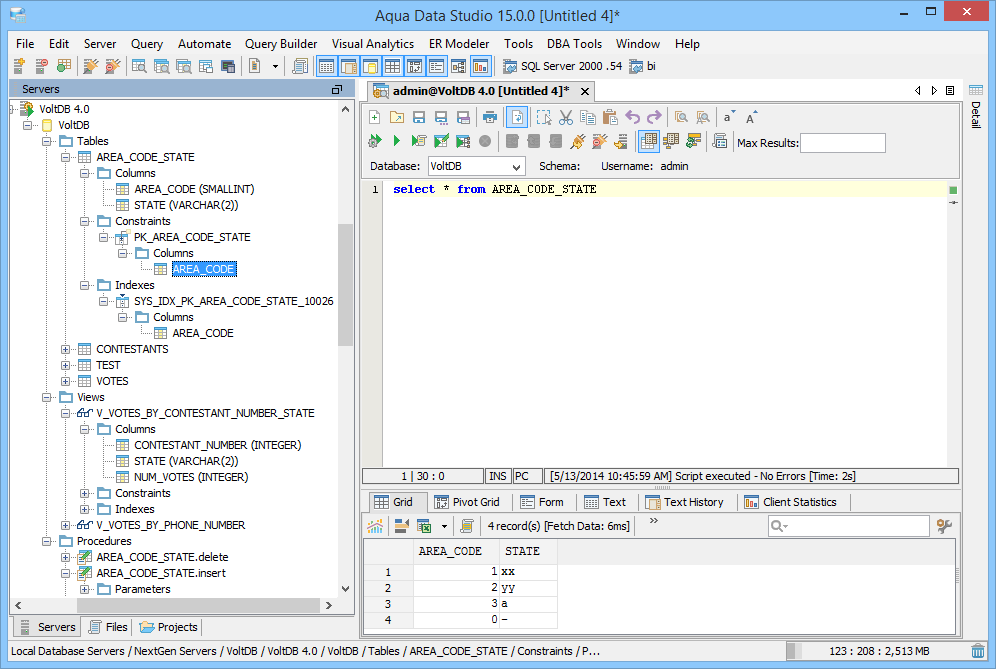Click the Find icon in the editor toolbar
Screen dimensions: 996x669
click(681, 118)
